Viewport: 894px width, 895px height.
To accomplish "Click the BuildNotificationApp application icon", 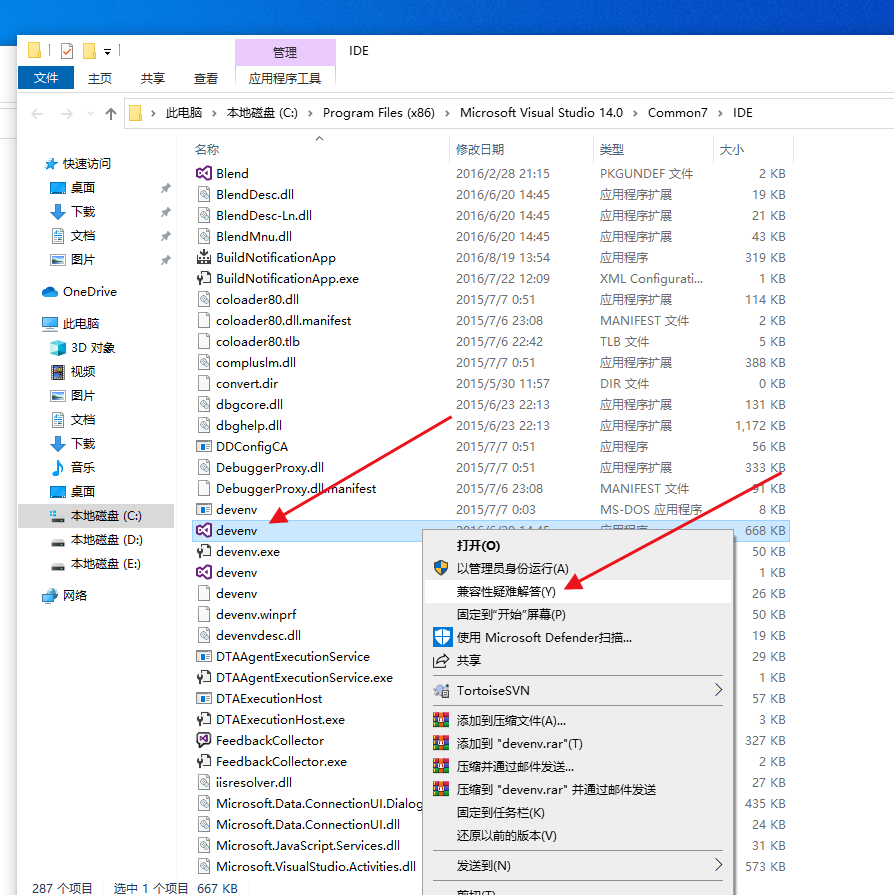I will point(204,257).
